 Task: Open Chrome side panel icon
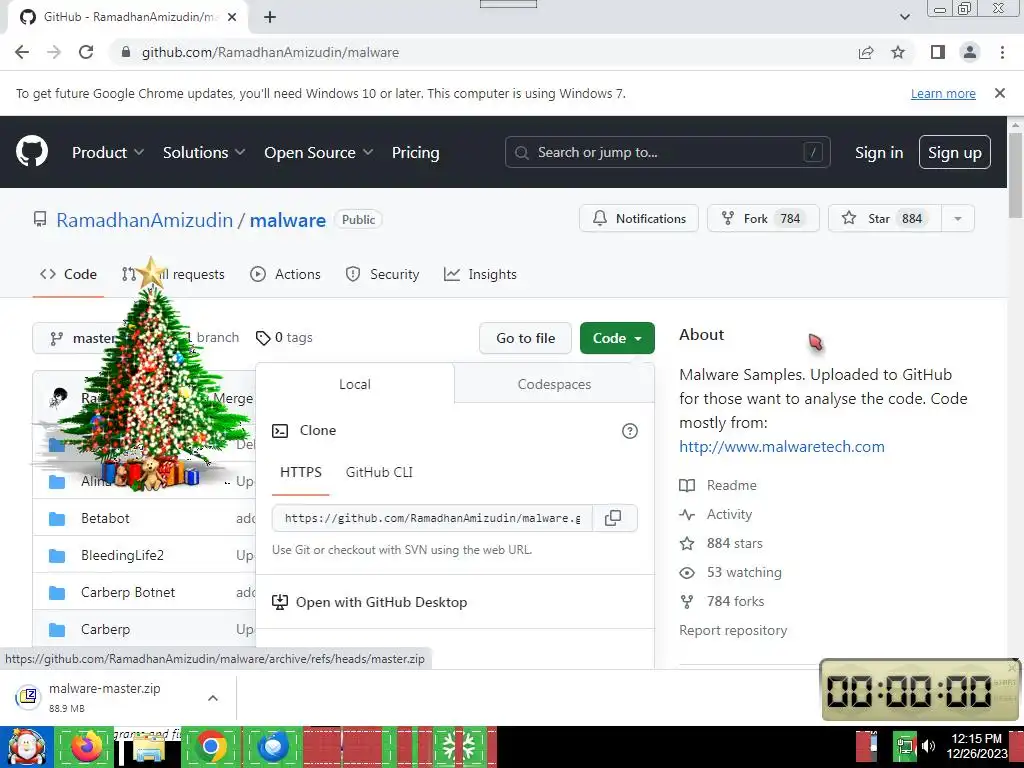938,52
